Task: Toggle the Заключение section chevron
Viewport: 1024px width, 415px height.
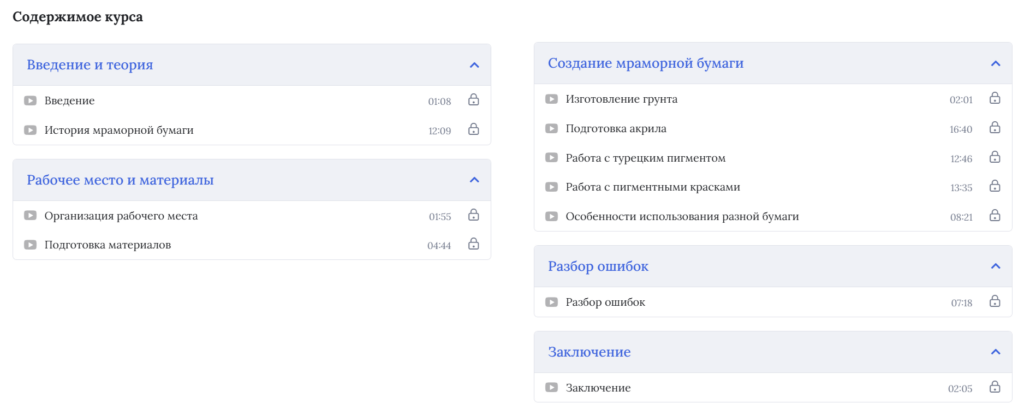Action: 995,352
